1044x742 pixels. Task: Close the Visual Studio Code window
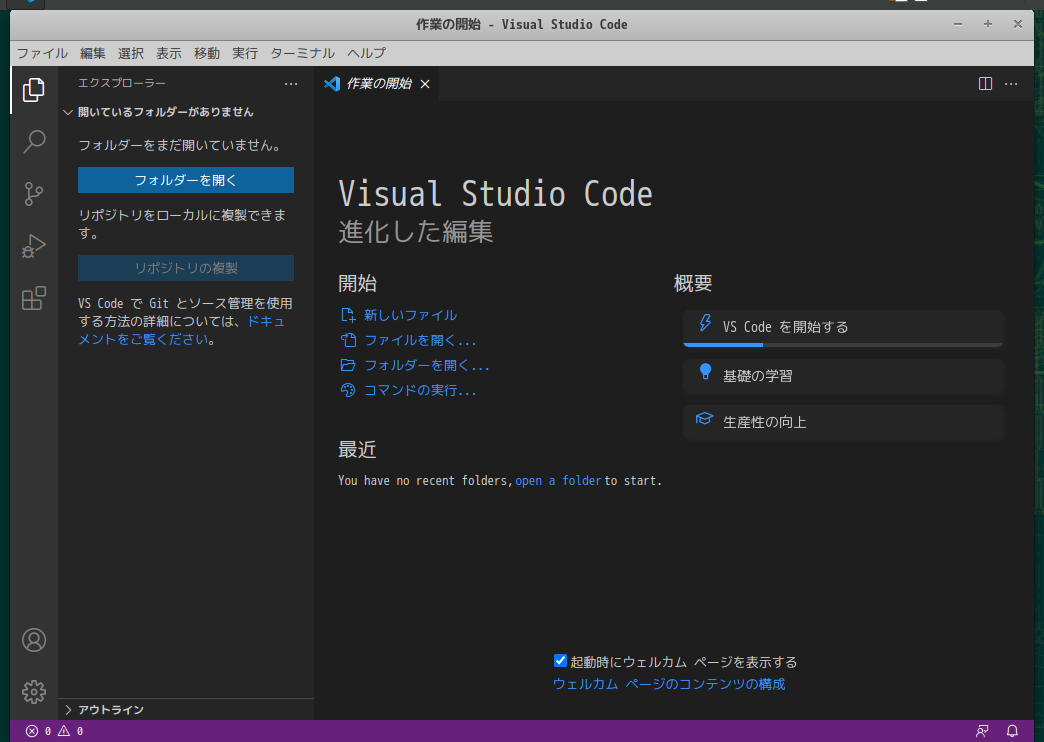tap(1018, 24)
